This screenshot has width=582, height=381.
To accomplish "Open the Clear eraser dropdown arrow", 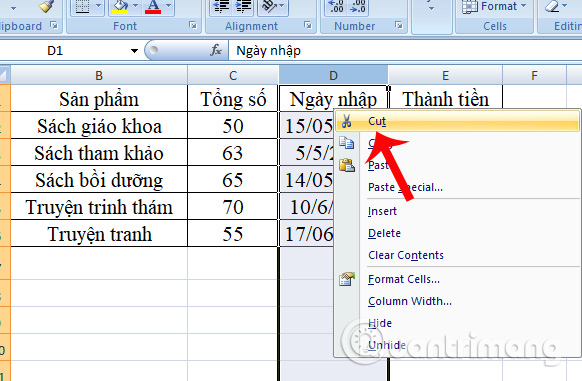I will pyautogui.click(x=565, y=6).
